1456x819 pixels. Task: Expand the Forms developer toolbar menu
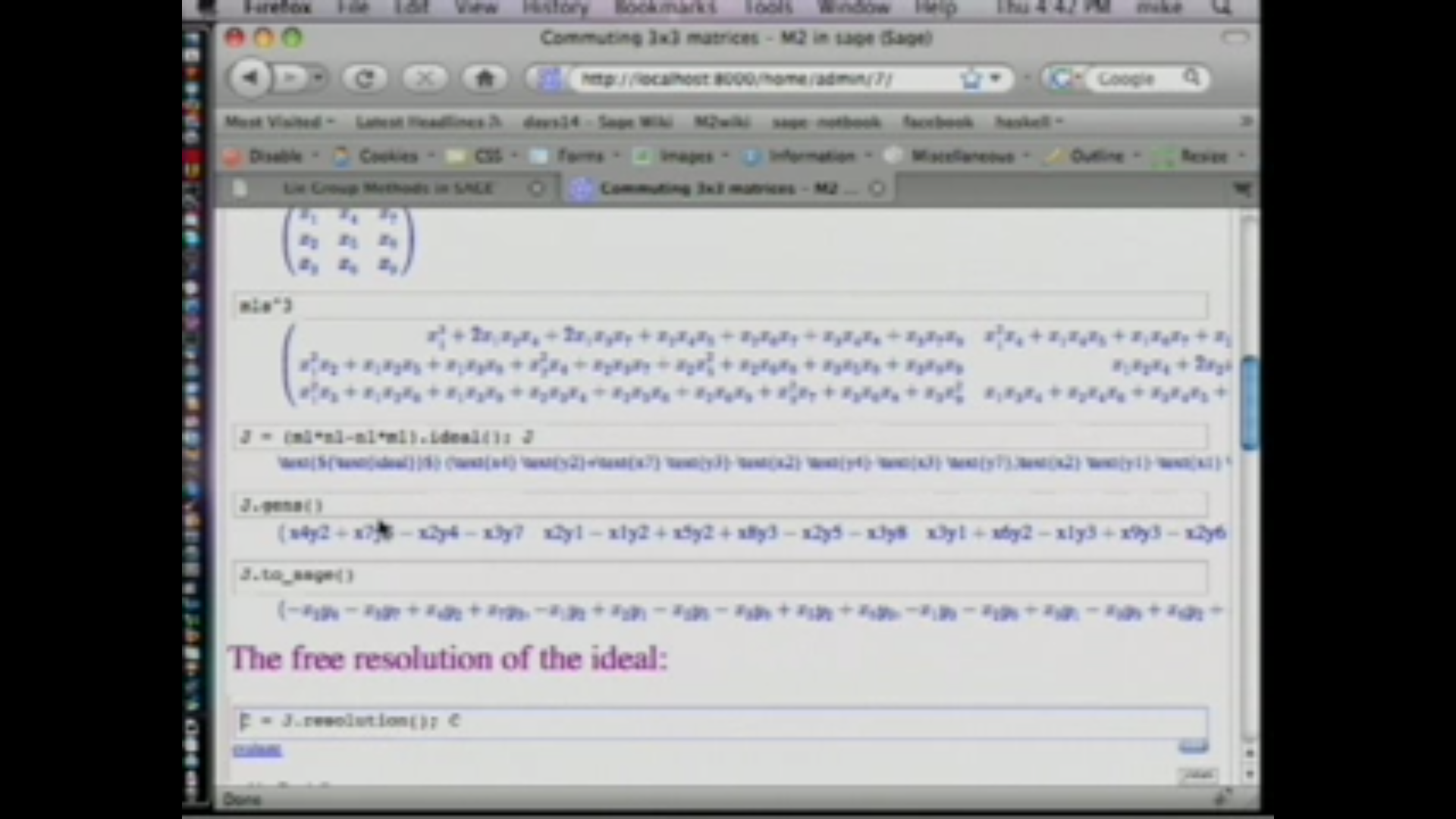(x=579, y=156)
